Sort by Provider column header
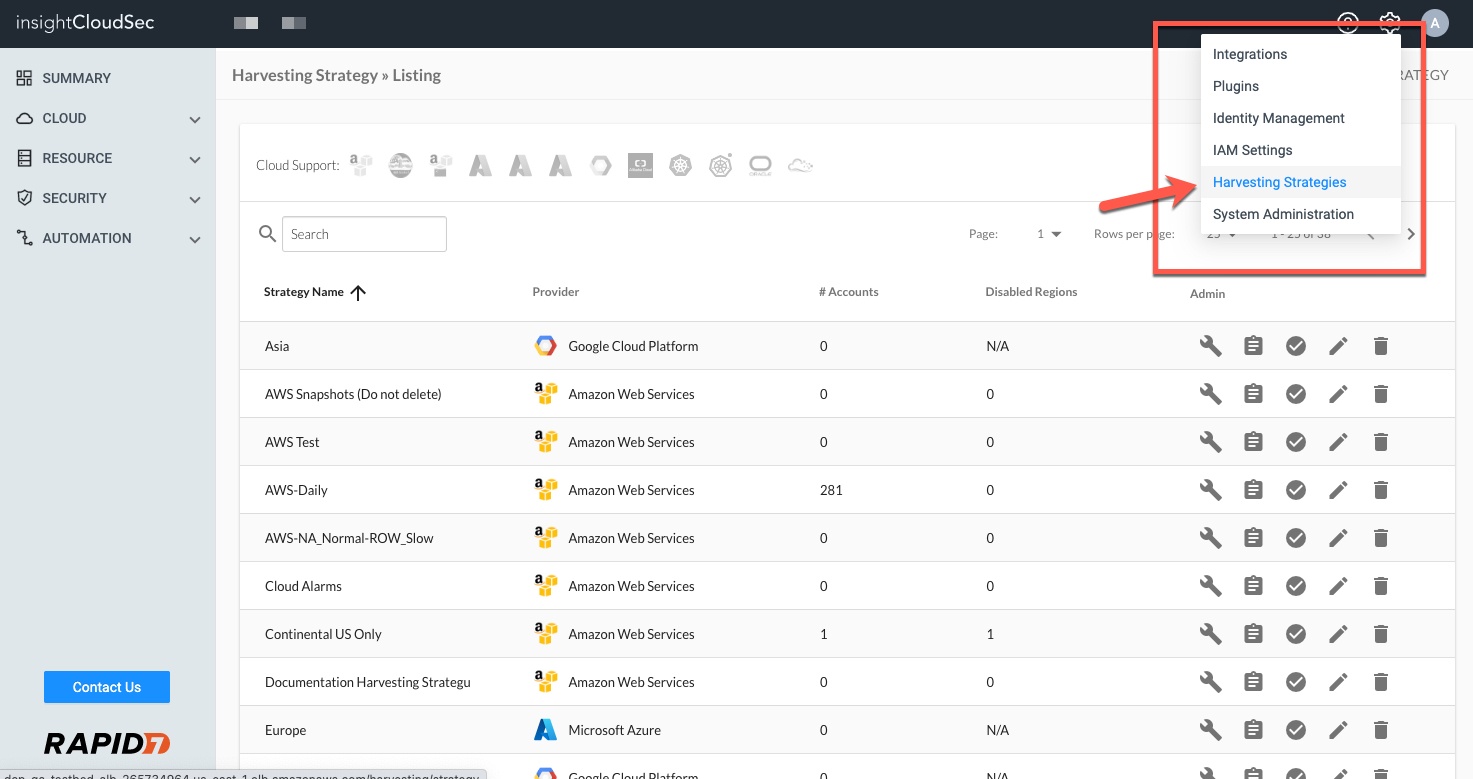 pos(556,292)
